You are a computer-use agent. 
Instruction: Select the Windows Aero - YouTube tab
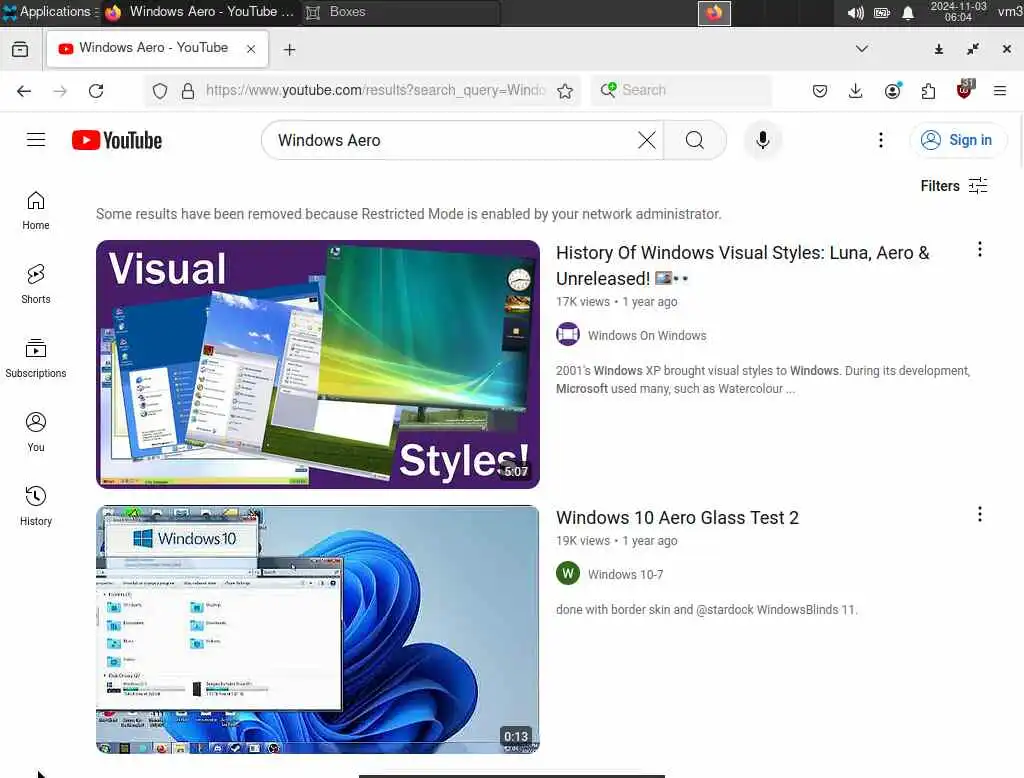pyautogui.click(x=157, y=48)
